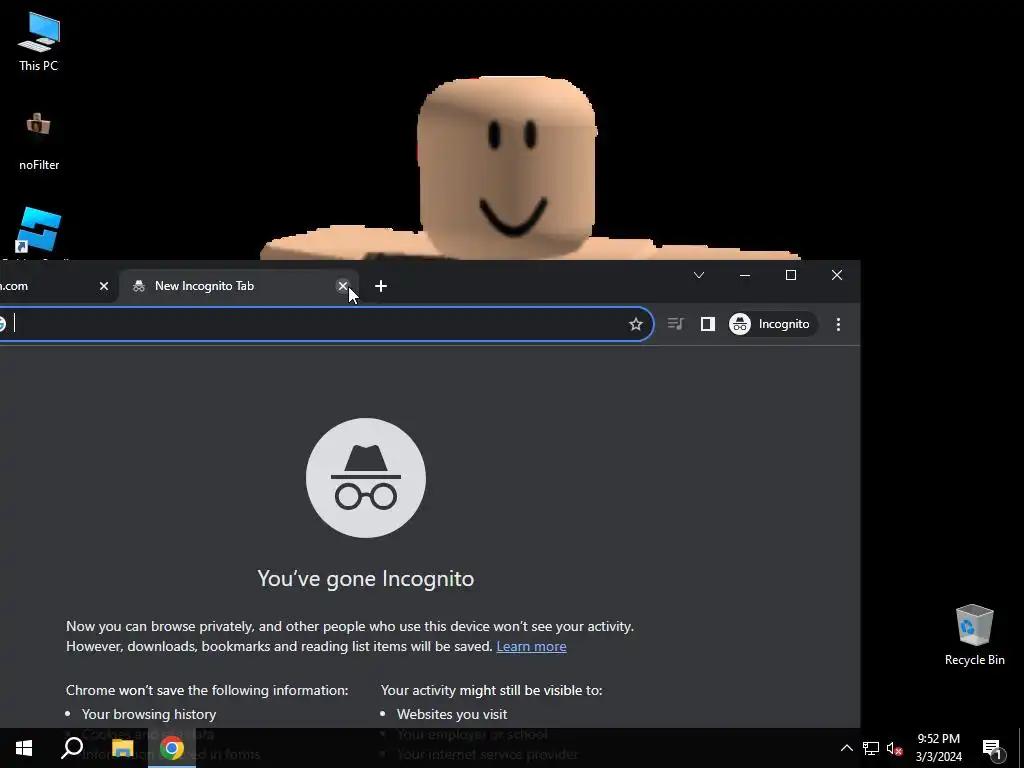
Task: Select the noFilter desktop icon
Action: point(39,140)
